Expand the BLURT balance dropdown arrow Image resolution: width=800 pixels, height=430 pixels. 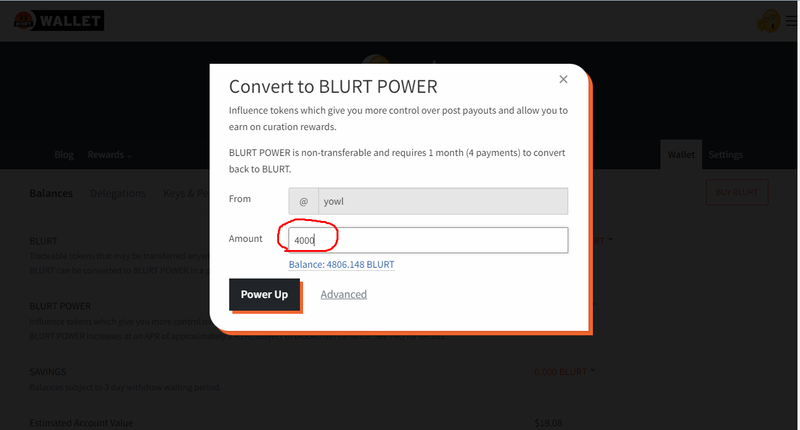coord(610,240)
